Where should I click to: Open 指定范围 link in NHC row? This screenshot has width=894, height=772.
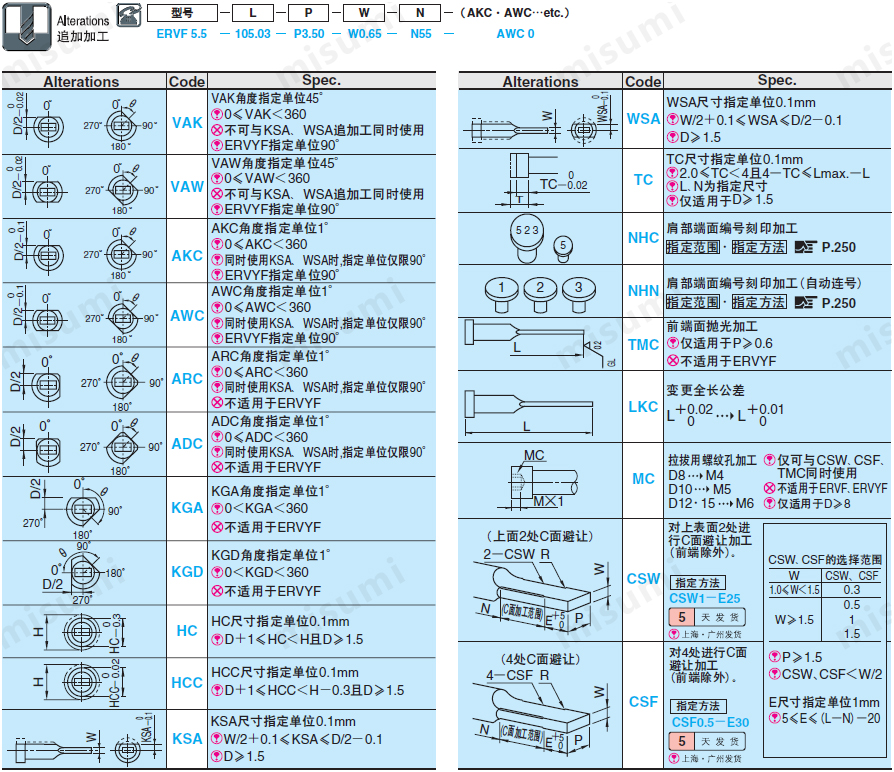coord(693,247)
